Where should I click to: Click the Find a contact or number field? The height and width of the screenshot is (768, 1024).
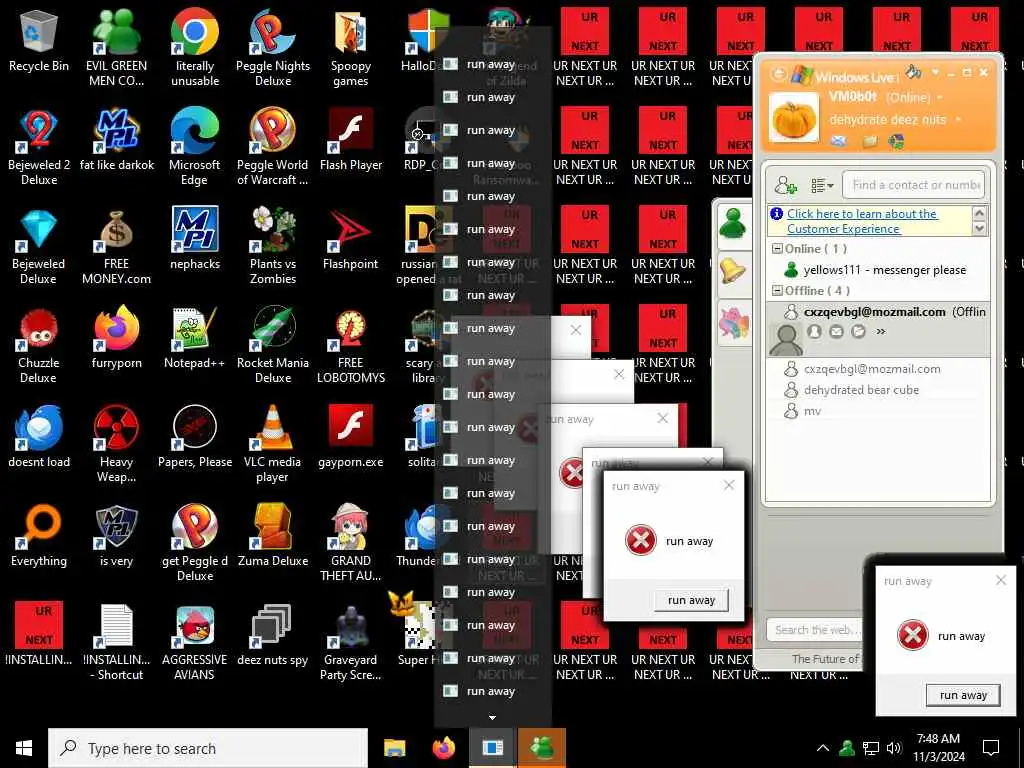pyautogui.click(x=914, y=185)
